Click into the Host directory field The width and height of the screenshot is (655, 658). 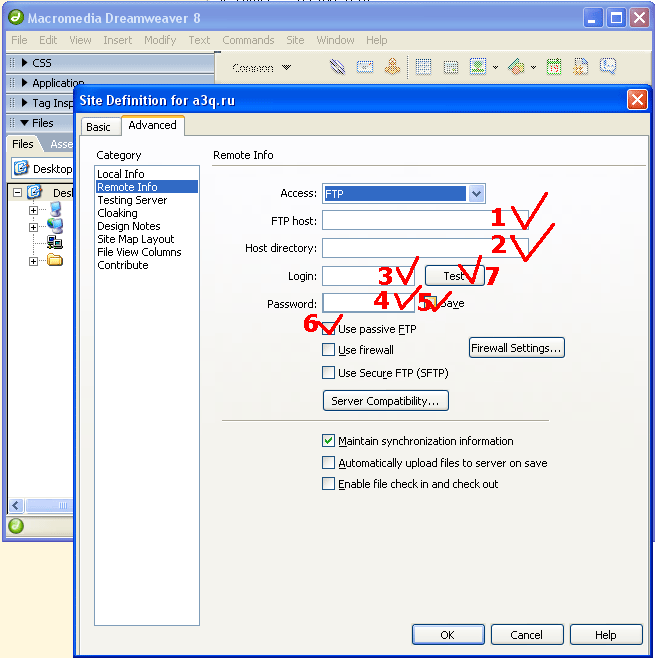(x=425, y=248)
